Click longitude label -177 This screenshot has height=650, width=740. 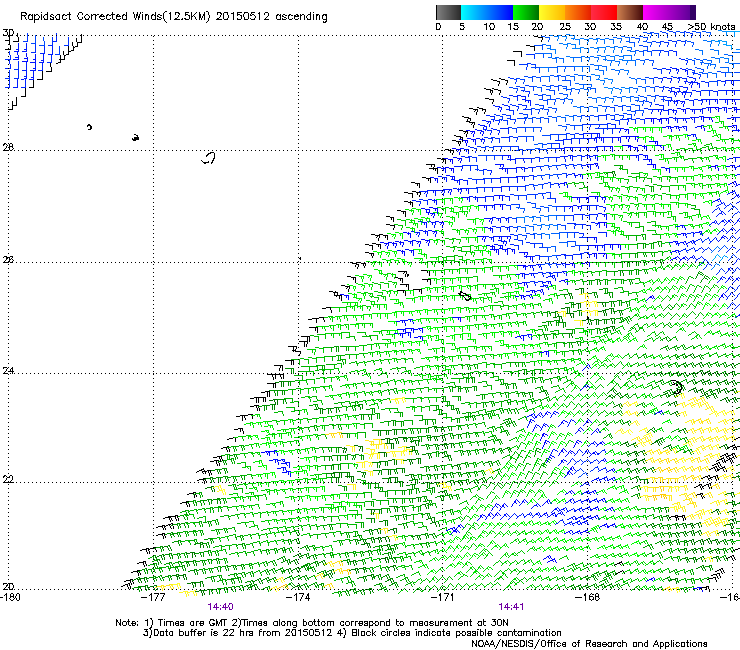[153, 597]
